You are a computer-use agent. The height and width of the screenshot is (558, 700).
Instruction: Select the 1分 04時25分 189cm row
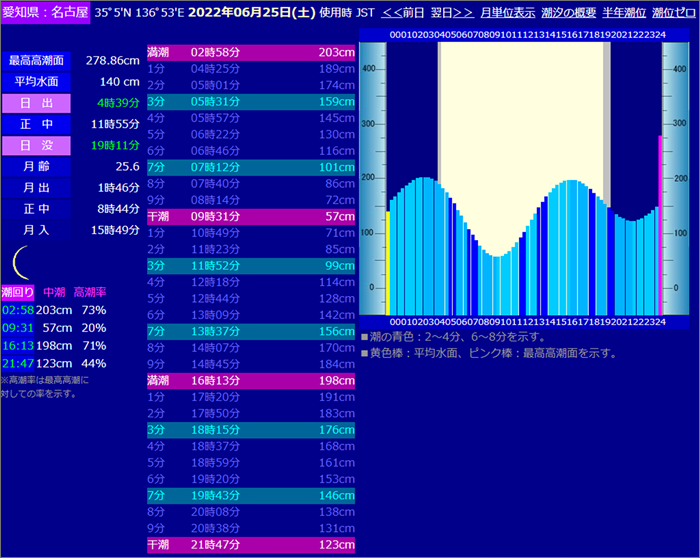[x=251, y=69]
